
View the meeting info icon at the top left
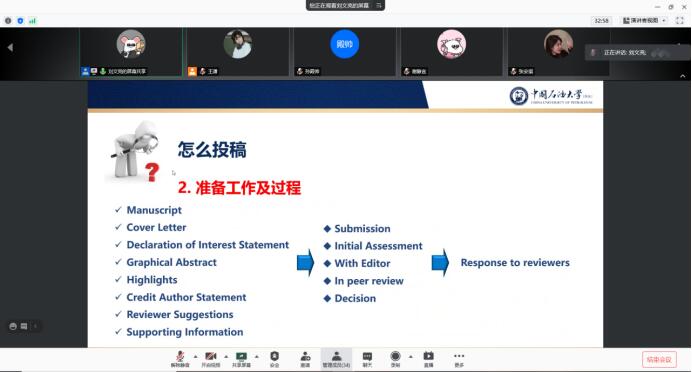pyautogui.click(x=8, y=20)
